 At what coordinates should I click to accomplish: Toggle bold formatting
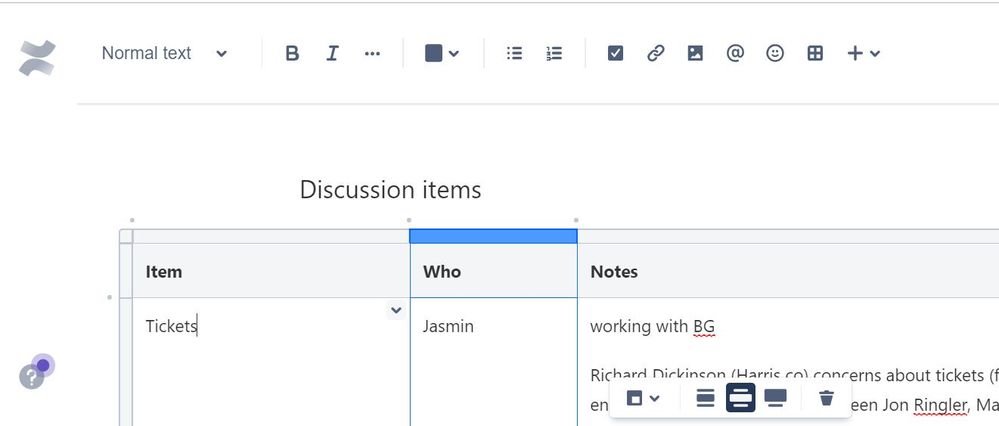tap(292, 53)
